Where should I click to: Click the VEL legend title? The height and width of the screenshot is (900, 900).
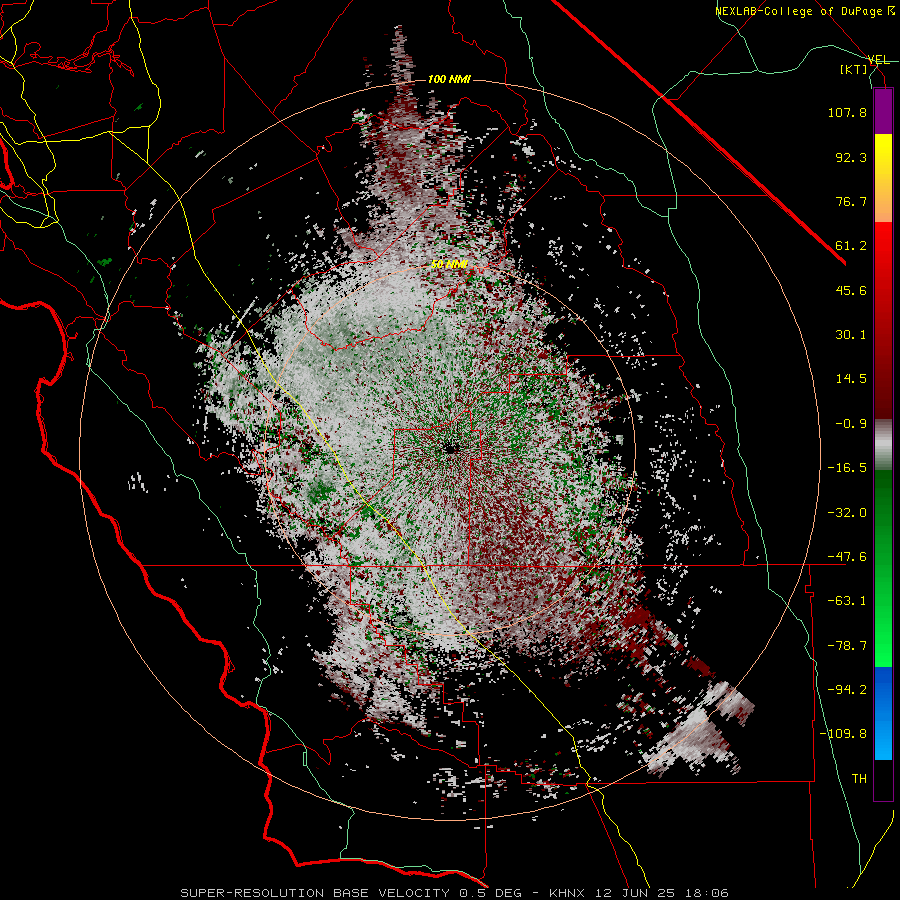pos(879,60)
